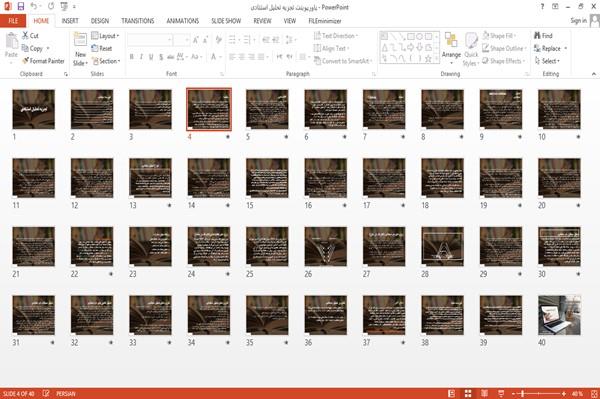Select slide 40 laptop thumbnail
Viewport: 600px width, 399px height.
click(x=559, y=315)
